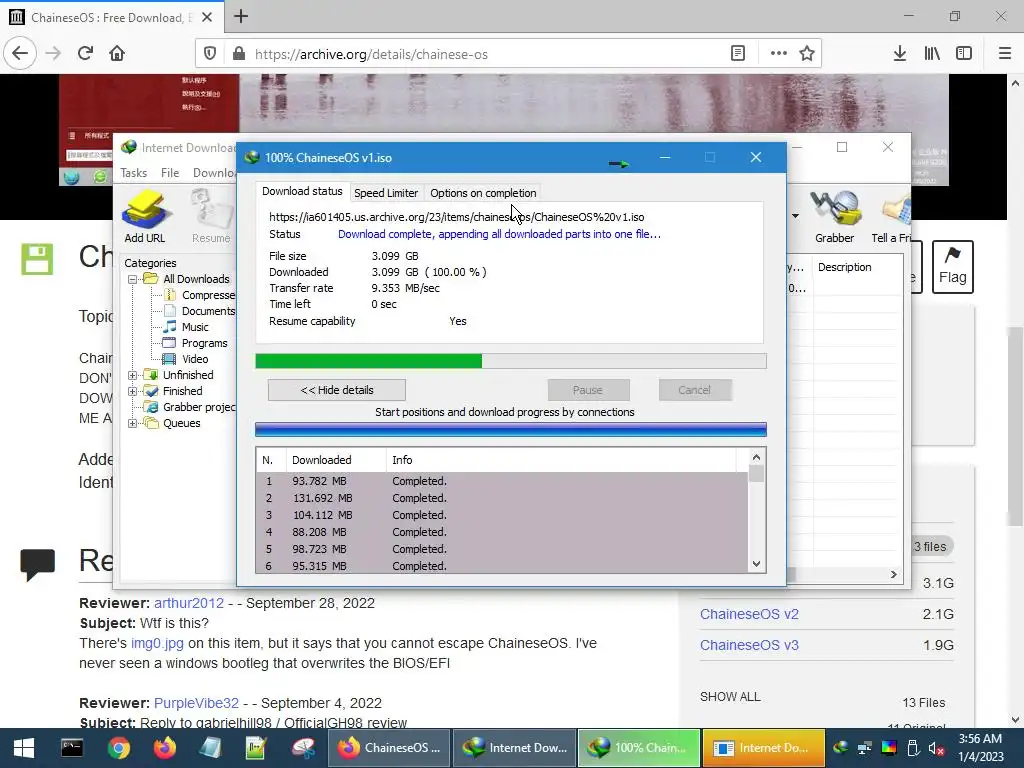
Task: Click the green download progress bar
Action: click(511, 361)
